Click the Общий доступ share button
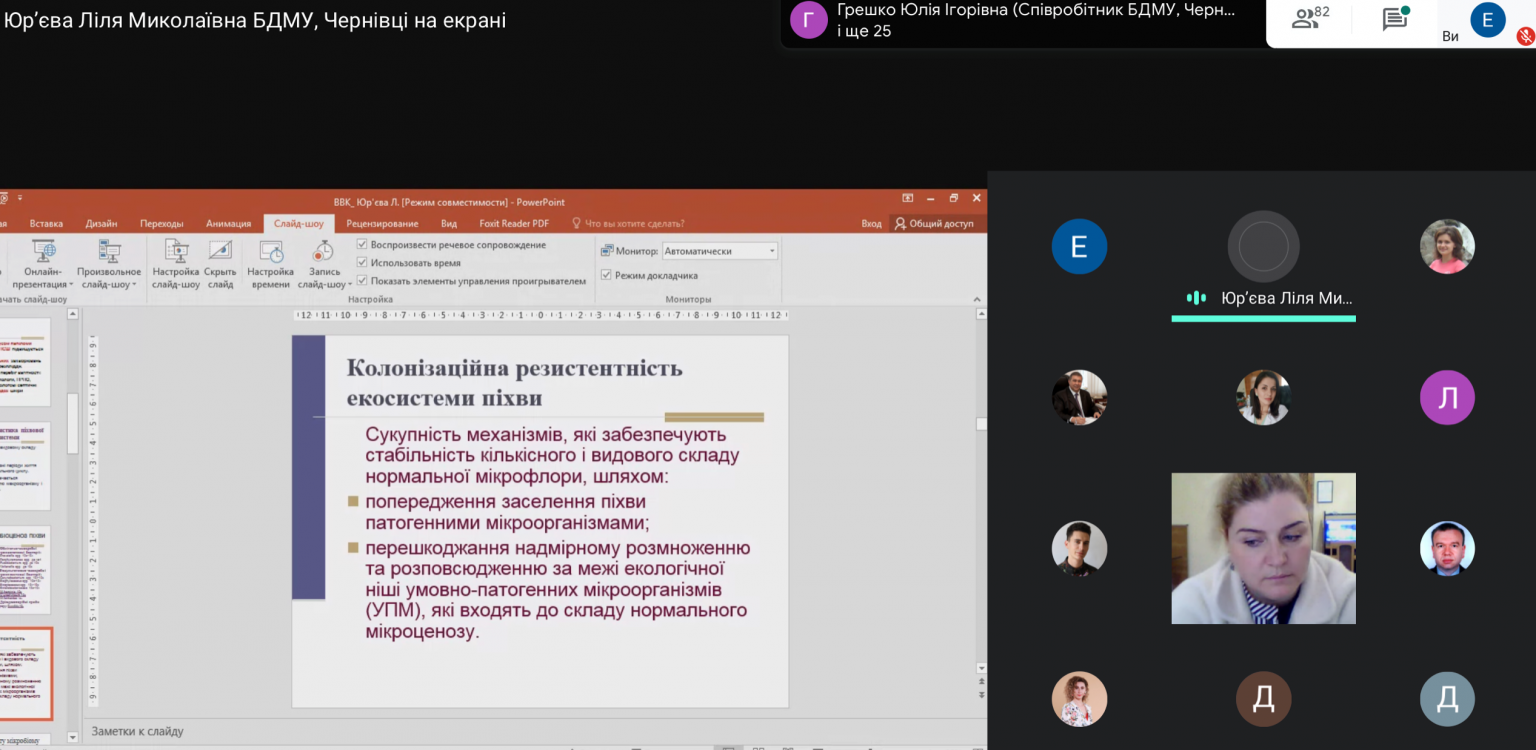 click(x=934, y=224)
